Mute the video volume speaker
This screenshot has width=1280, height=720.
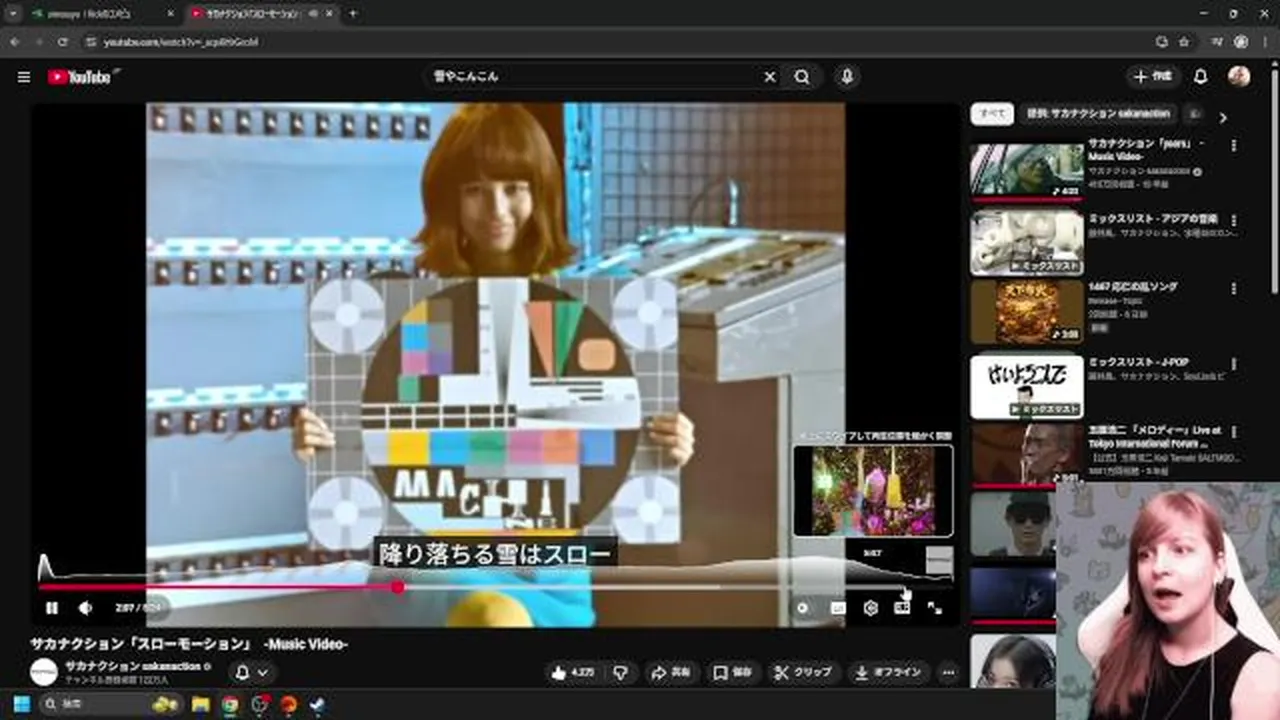(x=86, y=607)
